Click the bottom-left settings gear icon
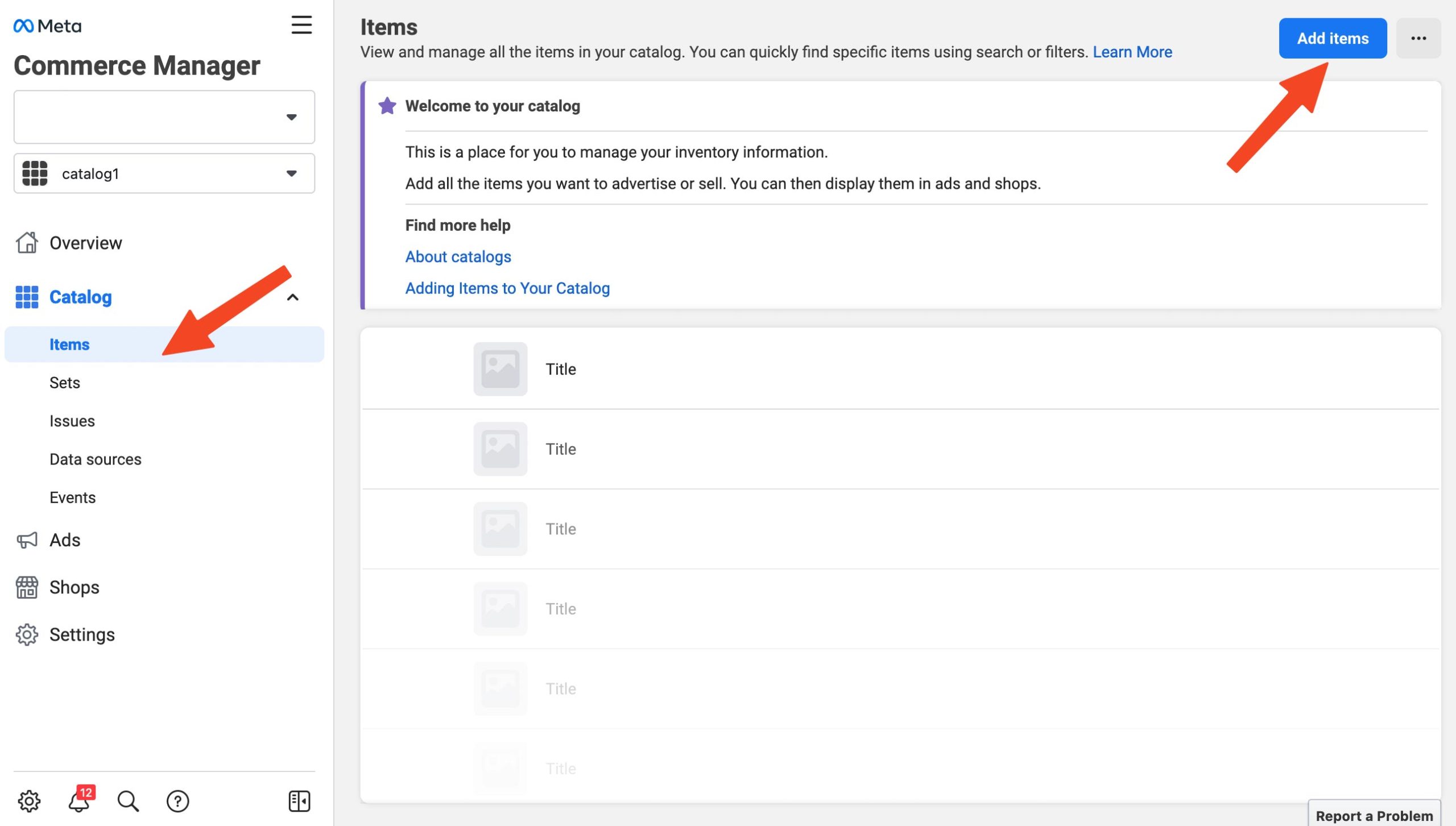 [29, 801]
